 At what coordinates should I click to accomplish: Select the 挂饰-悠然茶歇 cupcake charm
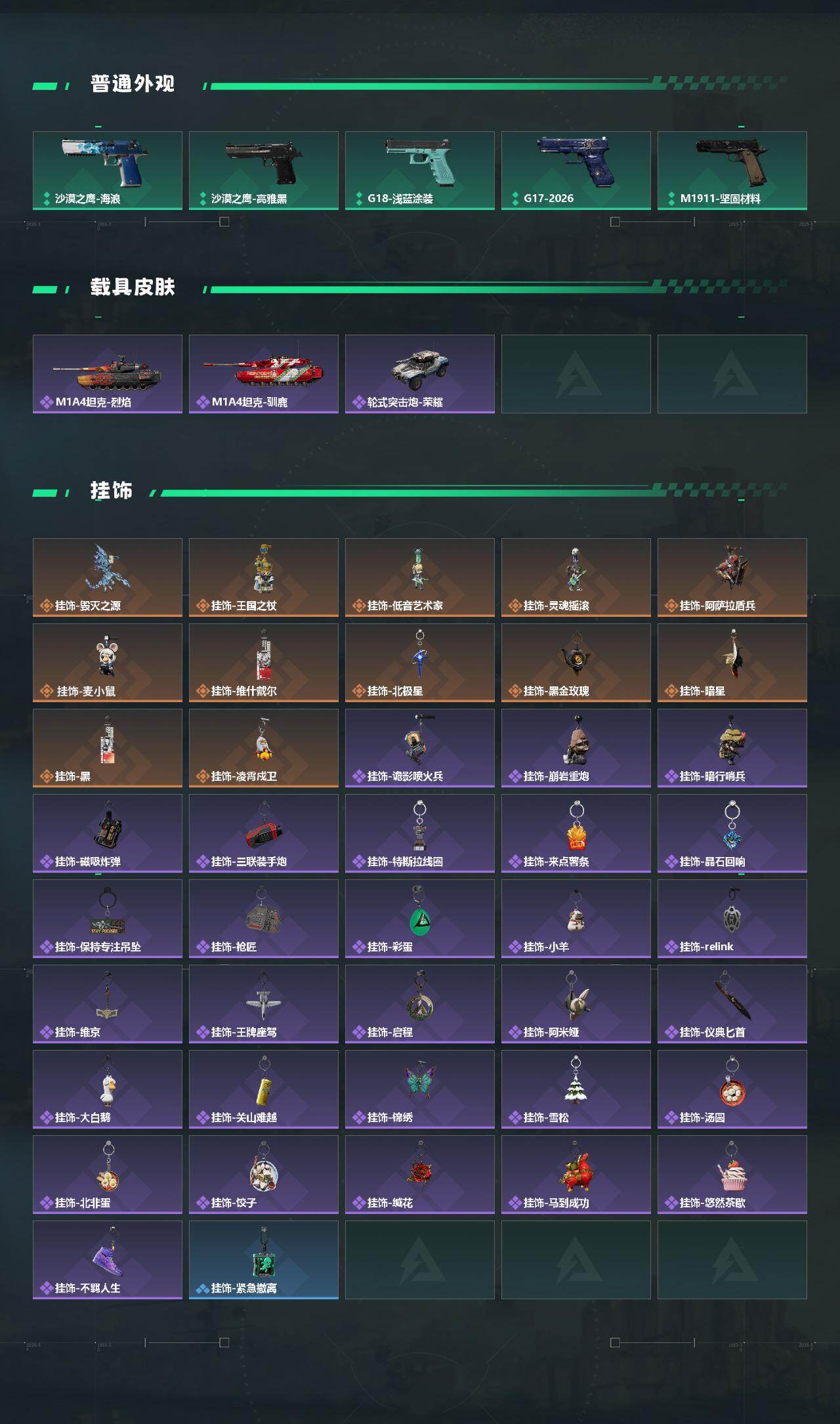click(732, 1175)
